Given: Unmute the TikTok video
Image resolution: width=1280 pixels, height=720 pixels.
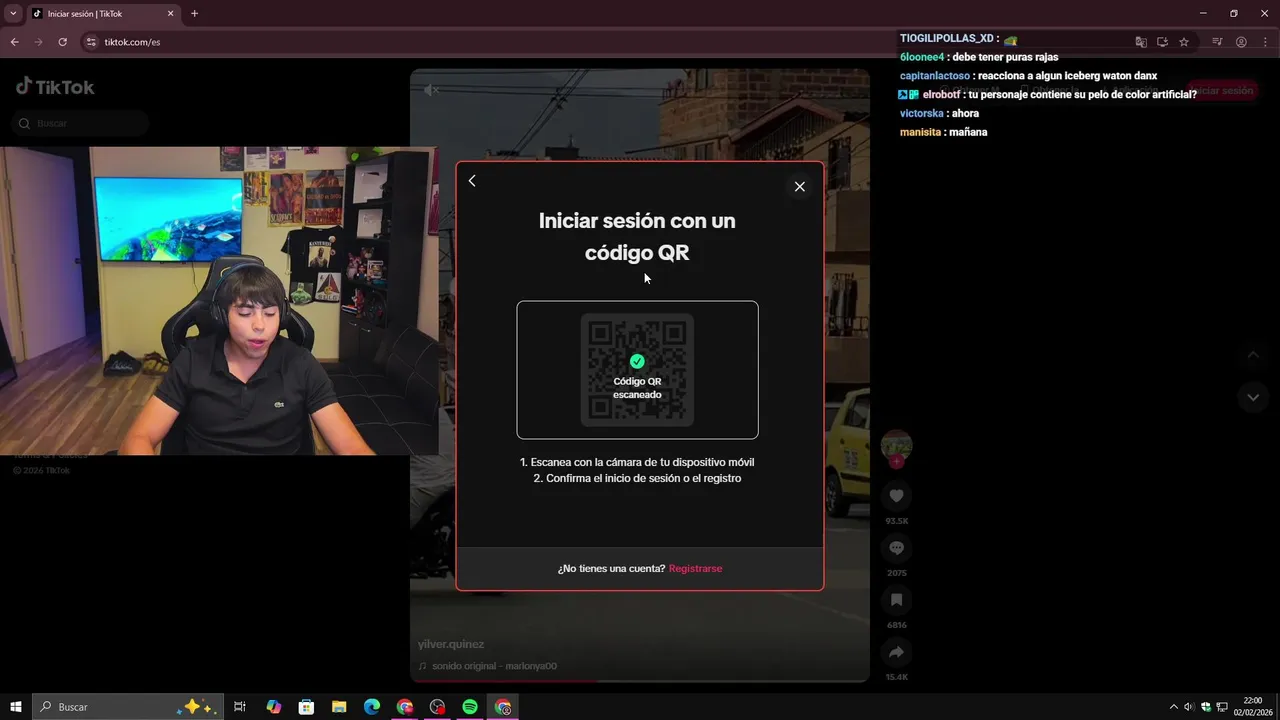Looking at the screenshot, I should click(431, 90).
